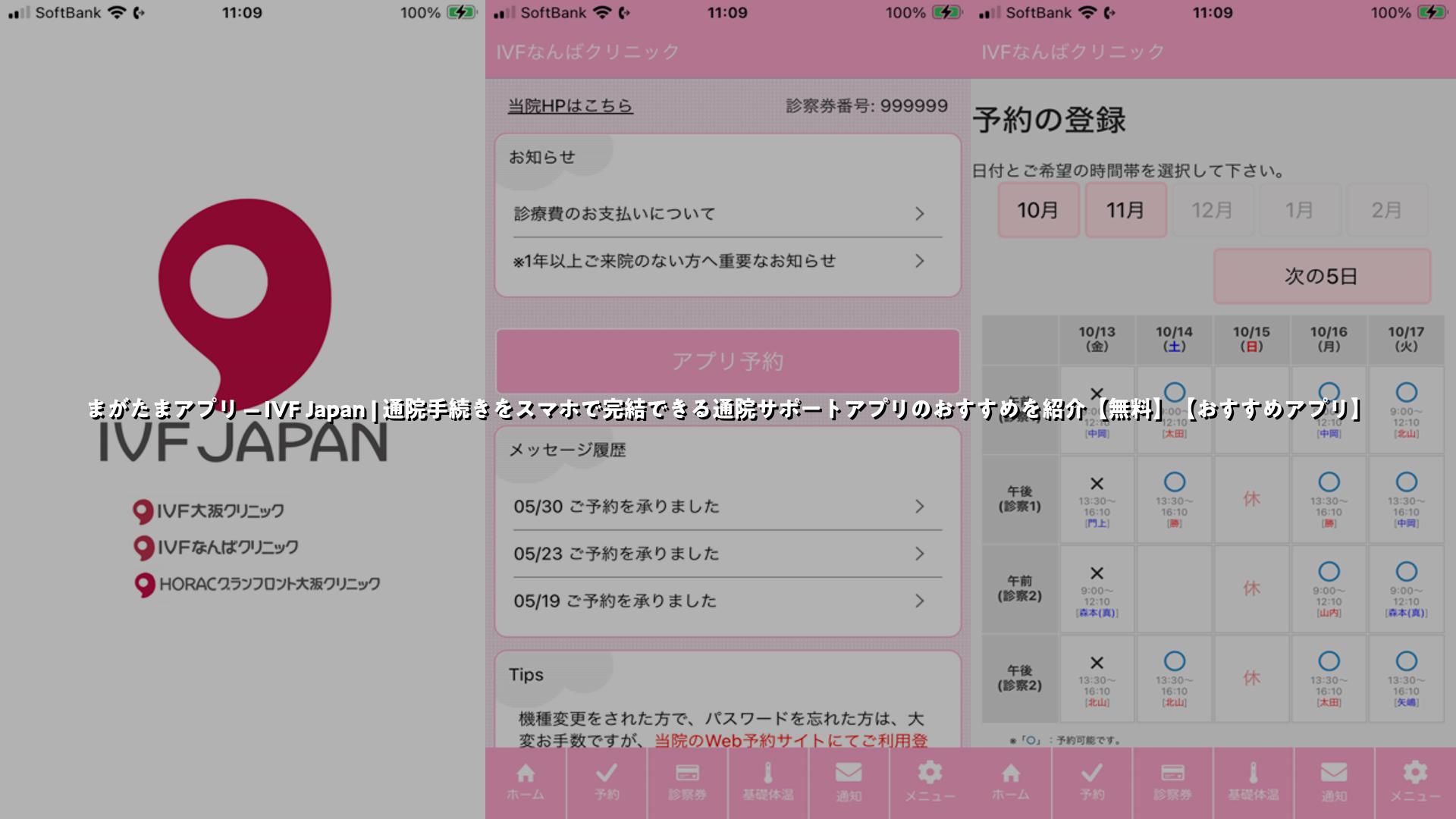The image size is (1456, 819).
Task: Tap 10/17 (火) column header
Action: click(x=1406, y=339)
